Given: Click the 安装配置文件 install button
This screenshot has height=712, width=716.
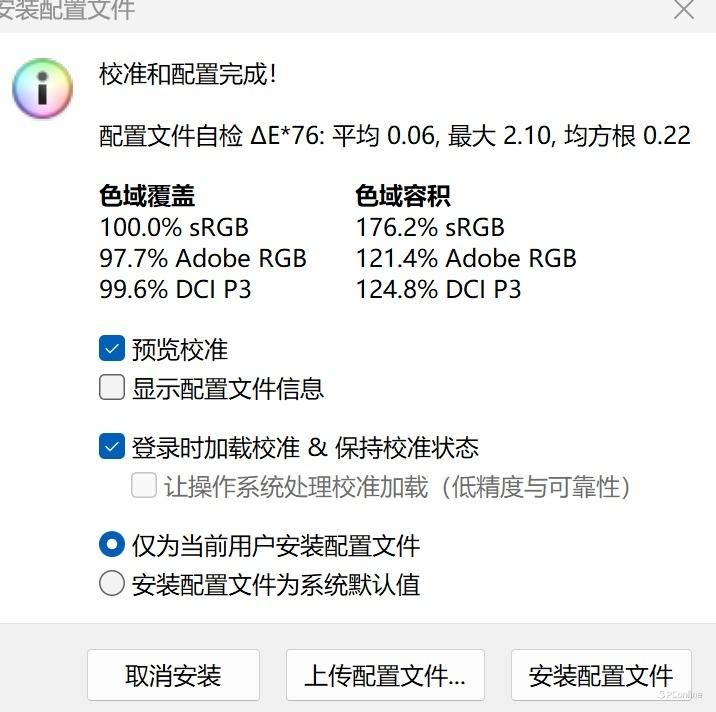Looking at the screenshot, I should [x=600, y=676].
